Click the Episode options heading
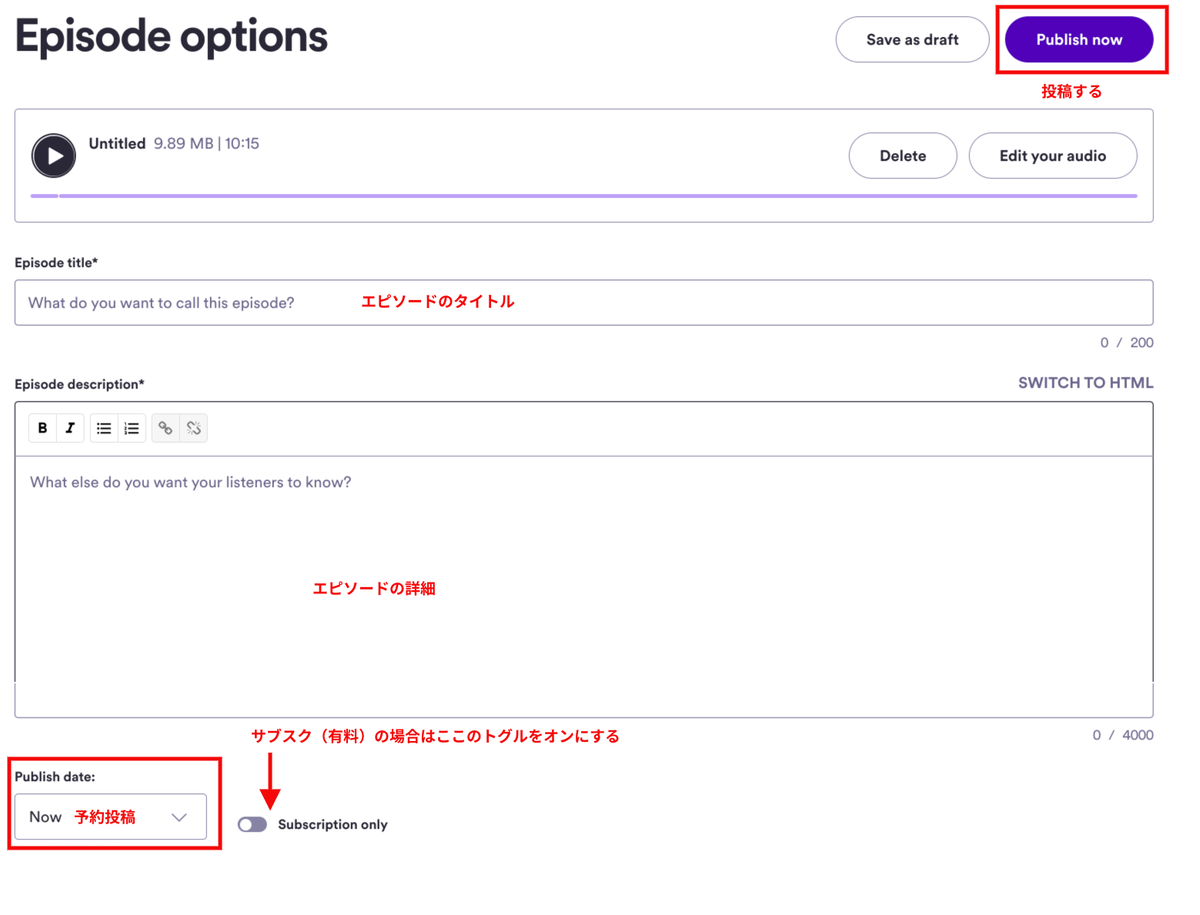Viewport: 1200px width, 915px height. pos(171,37)
